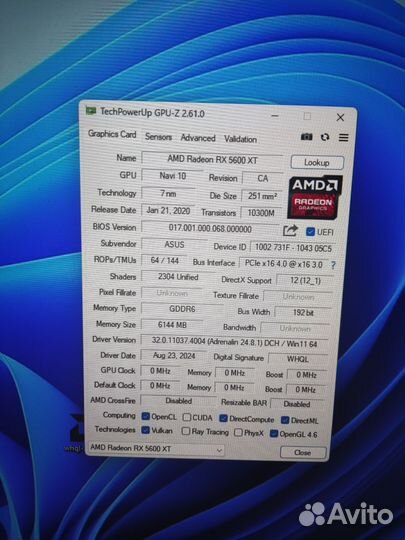405x540 pixels.
Task: Switch to the Advanced tab
Action: (x=198, y=138)
